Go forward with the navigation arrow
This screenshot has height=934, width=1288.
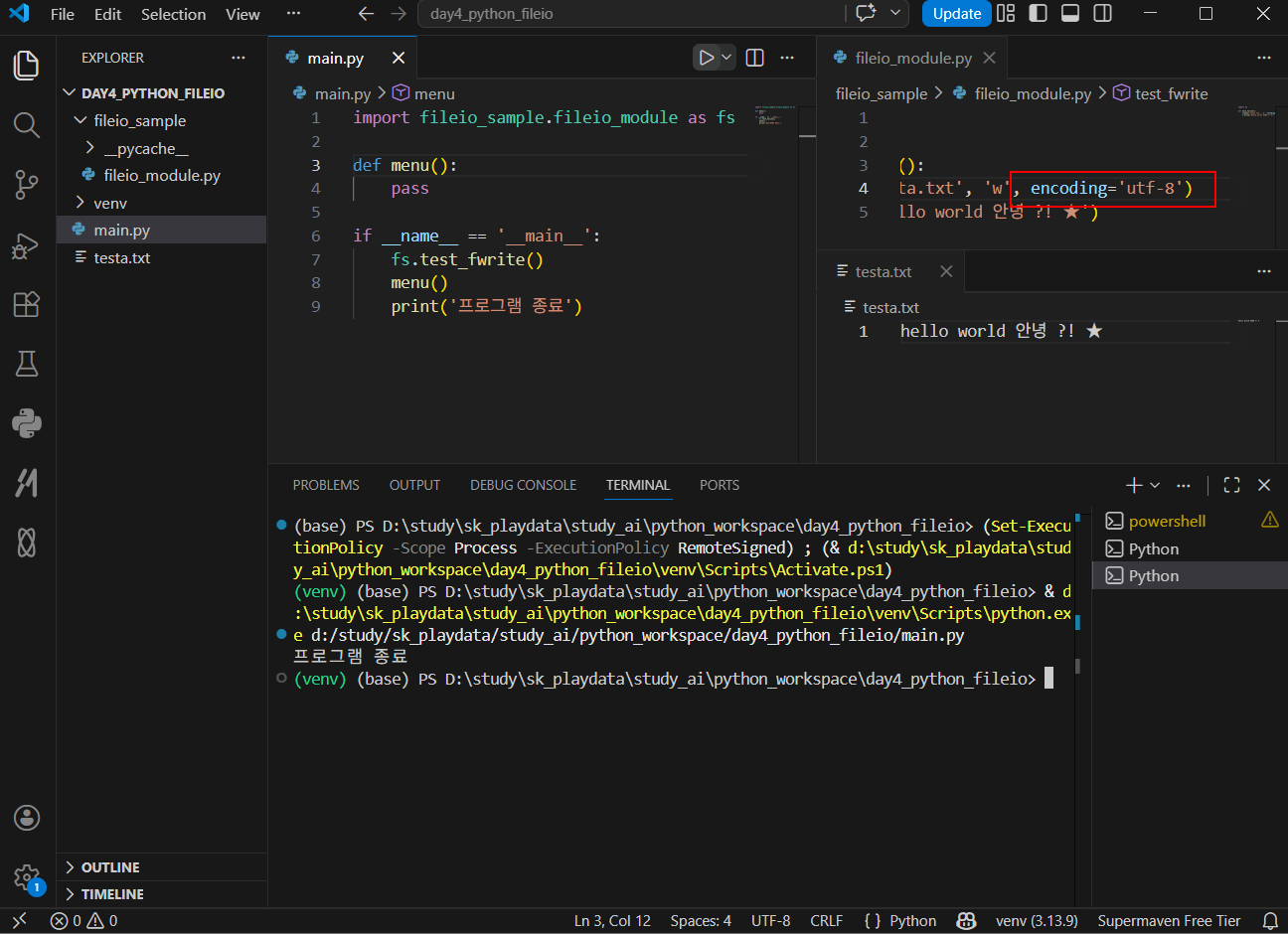[399, 14]
